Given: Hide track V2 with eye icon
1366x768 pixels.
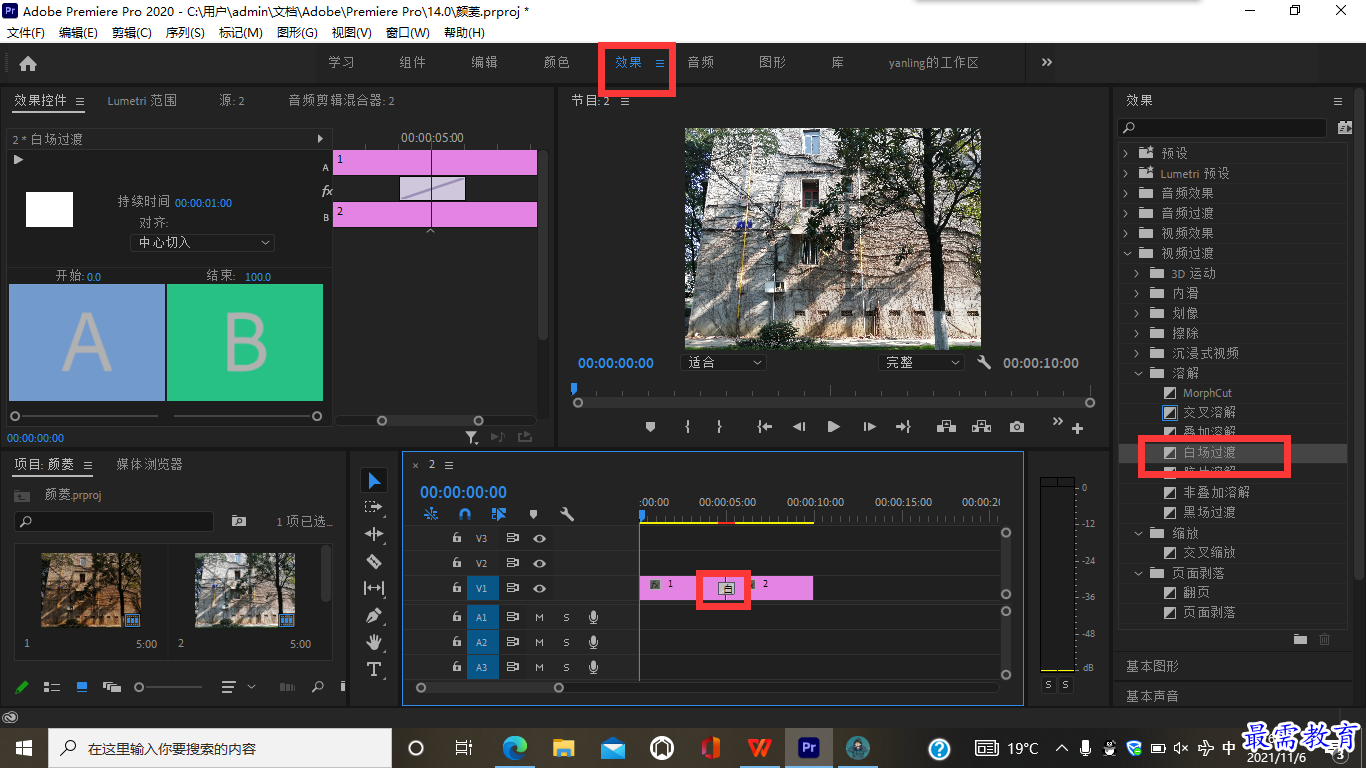Looking at the screenshot, I should click(x=539, y=564).
